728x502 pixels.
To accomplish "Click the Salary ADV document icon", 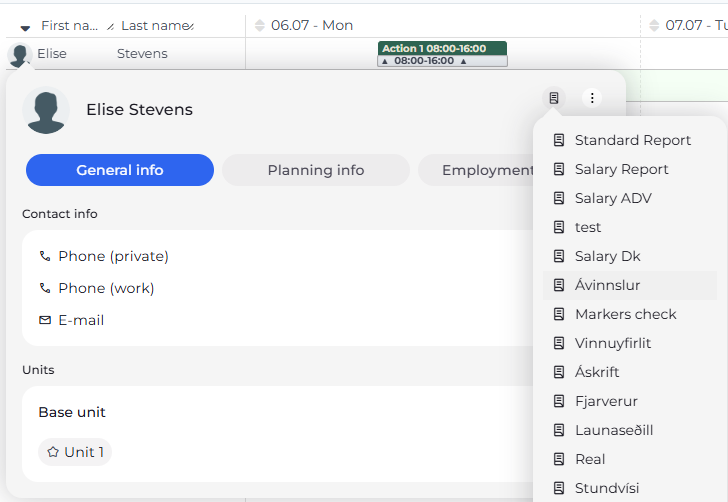I will (x=559, y=198).
